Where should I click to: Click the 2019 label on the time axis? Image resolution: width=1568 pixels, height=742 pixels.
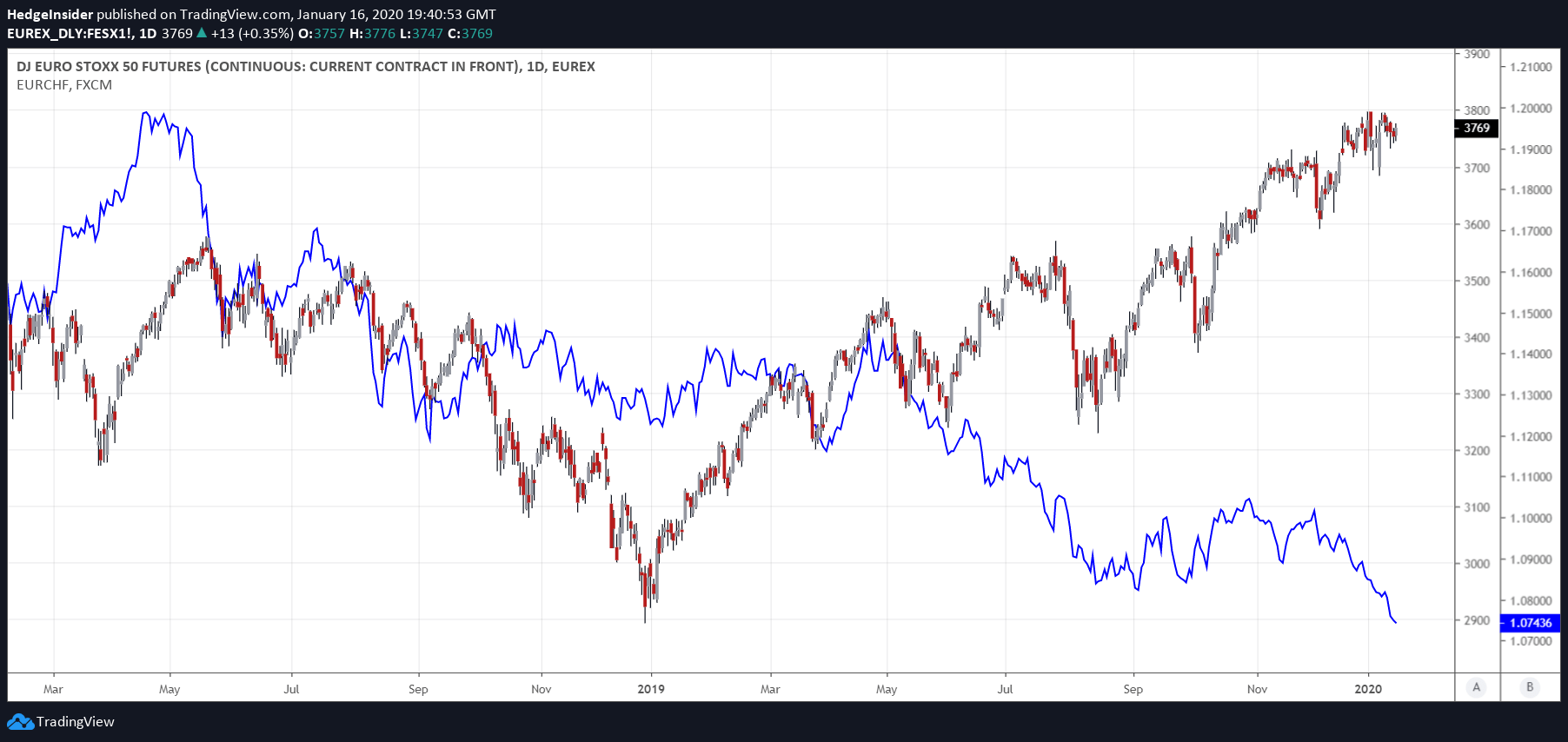coord(651,689)
